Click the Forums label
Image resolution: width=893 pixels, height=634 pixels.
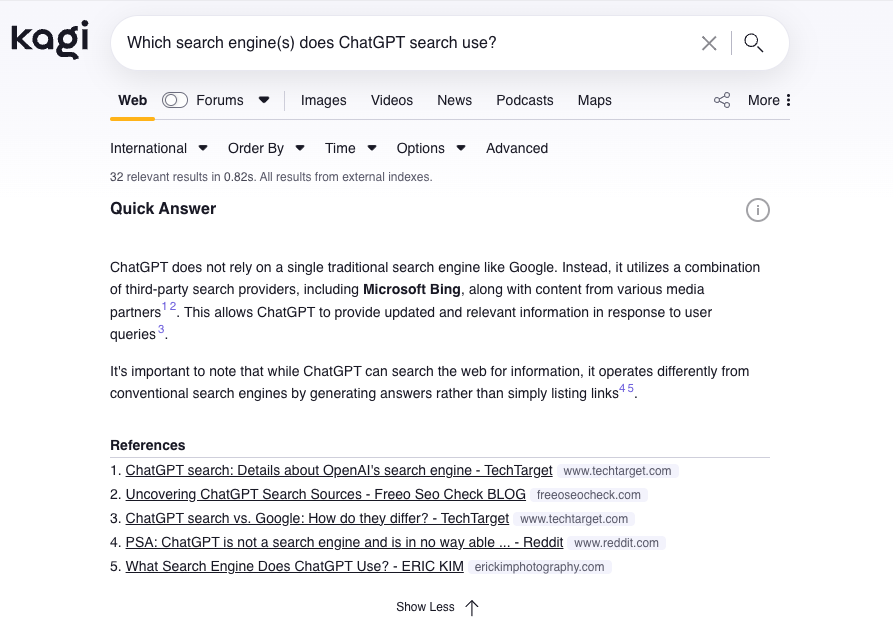pos(220,100)
